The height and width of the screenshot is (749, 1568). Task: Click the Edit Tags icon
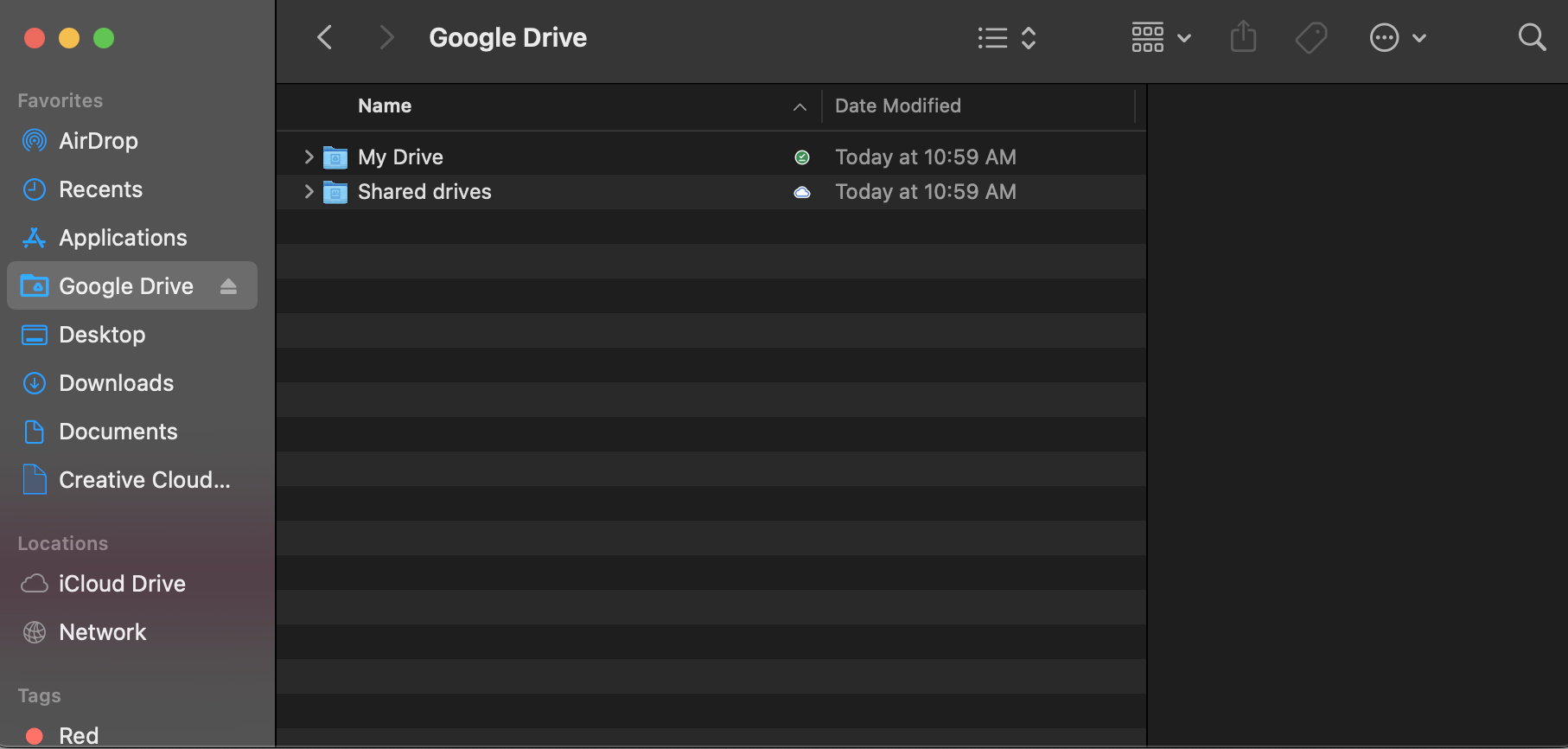(1311, 37)
